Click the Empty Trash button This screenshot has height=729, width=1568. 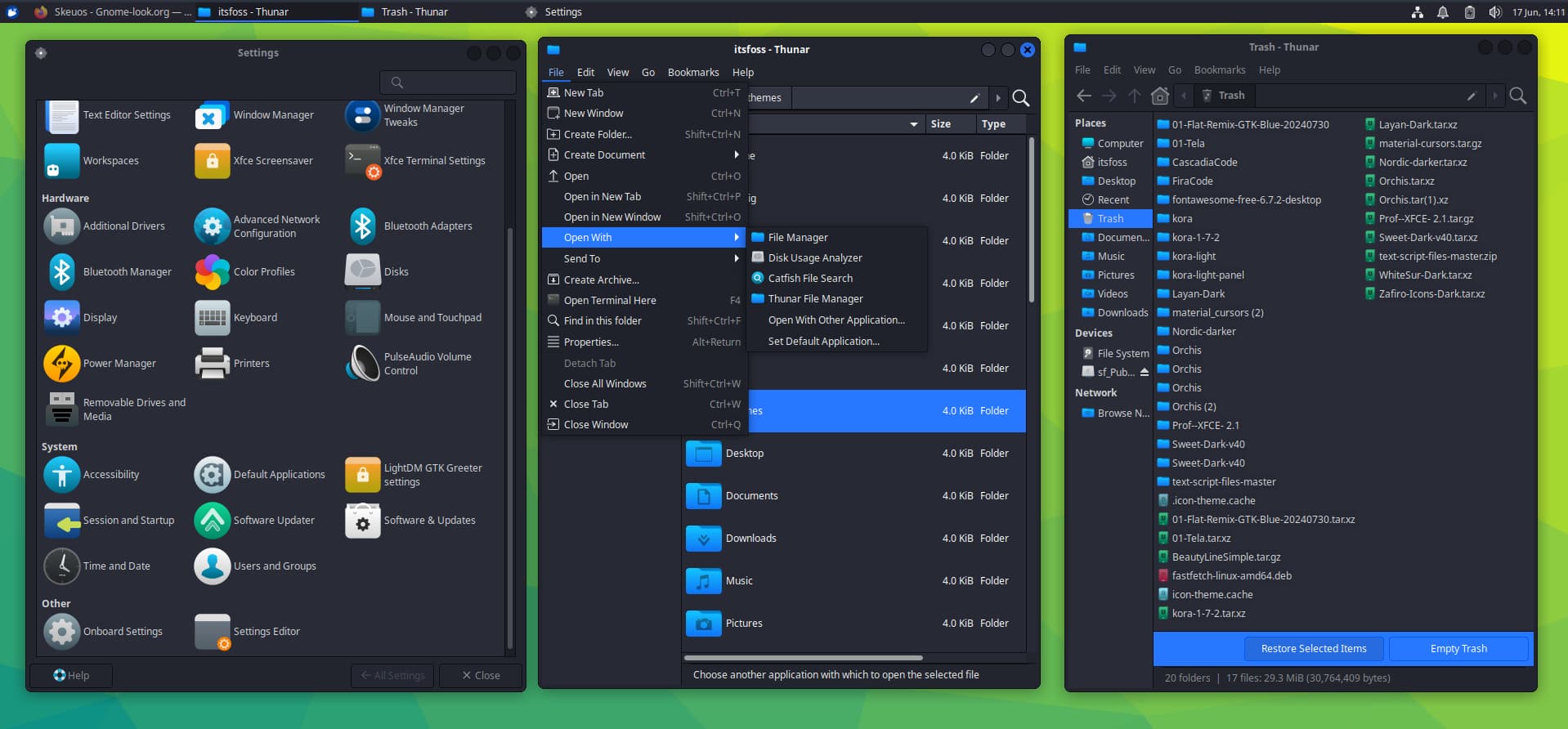pos(1458,649)
